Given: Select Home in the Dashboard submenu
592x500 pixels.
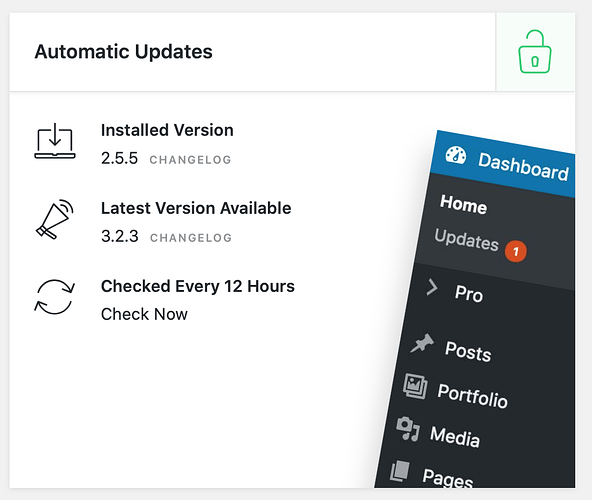Looking at the screenshot, I should point(463,204).
